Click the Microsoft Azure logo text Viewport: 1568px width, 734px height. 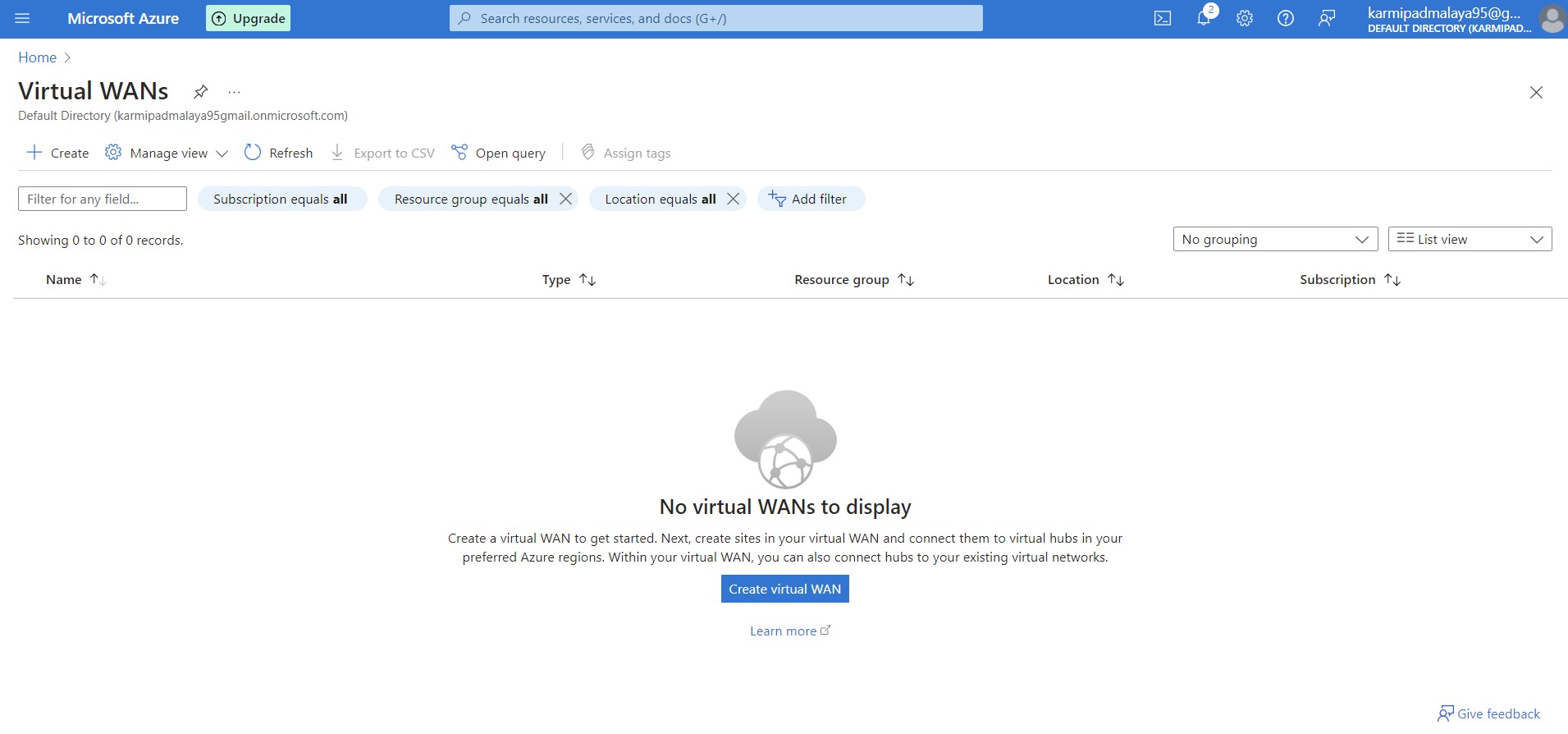coord(123,18)
